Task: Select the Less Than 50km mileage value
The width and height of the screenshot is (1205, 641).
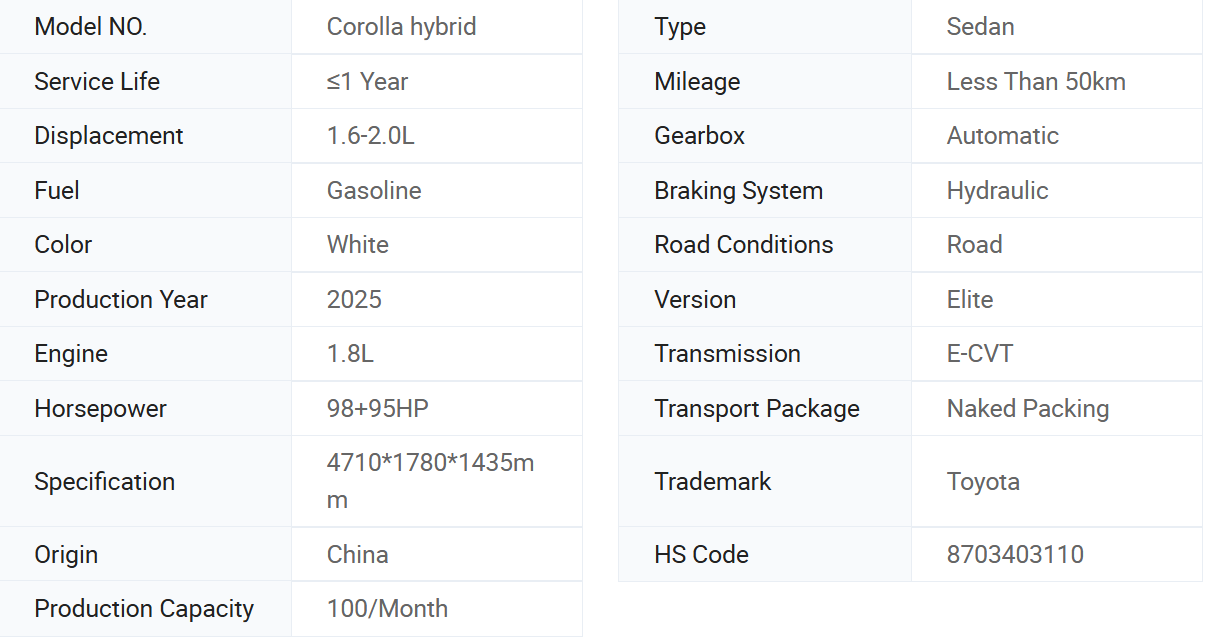Action: tap(1036, 82)
